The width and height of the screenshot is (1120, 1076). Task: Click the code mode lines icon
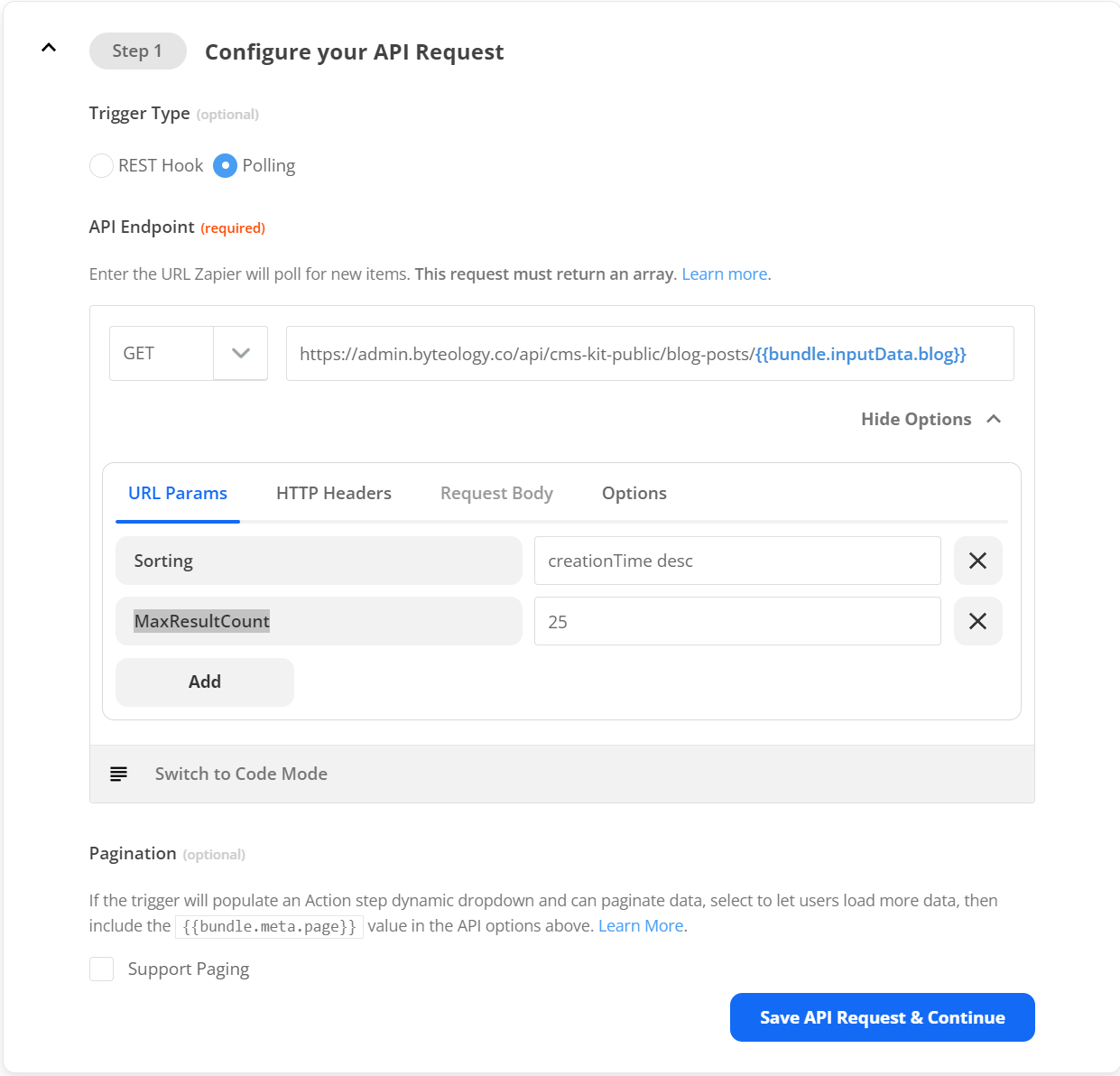tap(118, 775)
